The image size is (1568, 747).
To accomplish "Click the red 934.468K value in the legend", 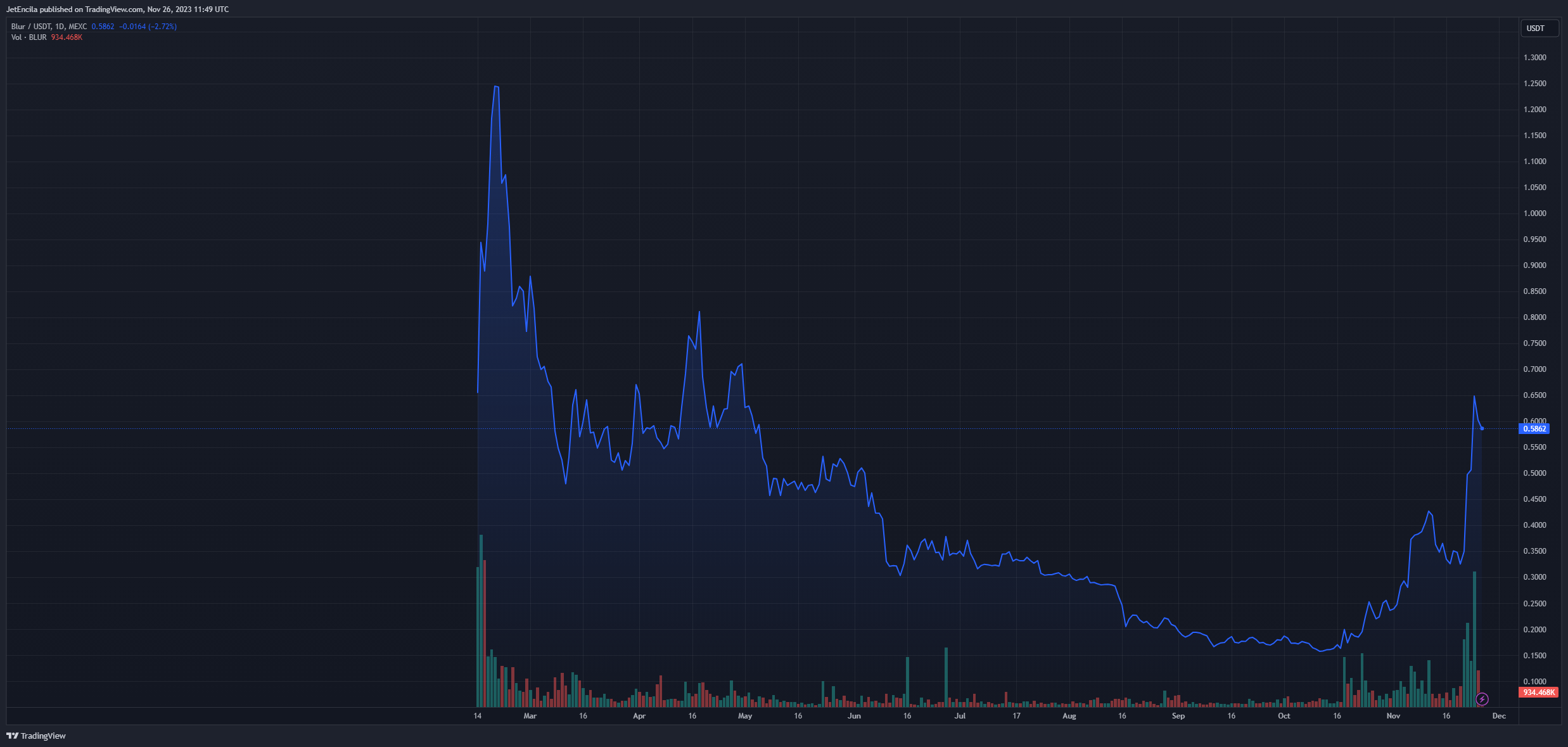I will [x=67, y=37].
